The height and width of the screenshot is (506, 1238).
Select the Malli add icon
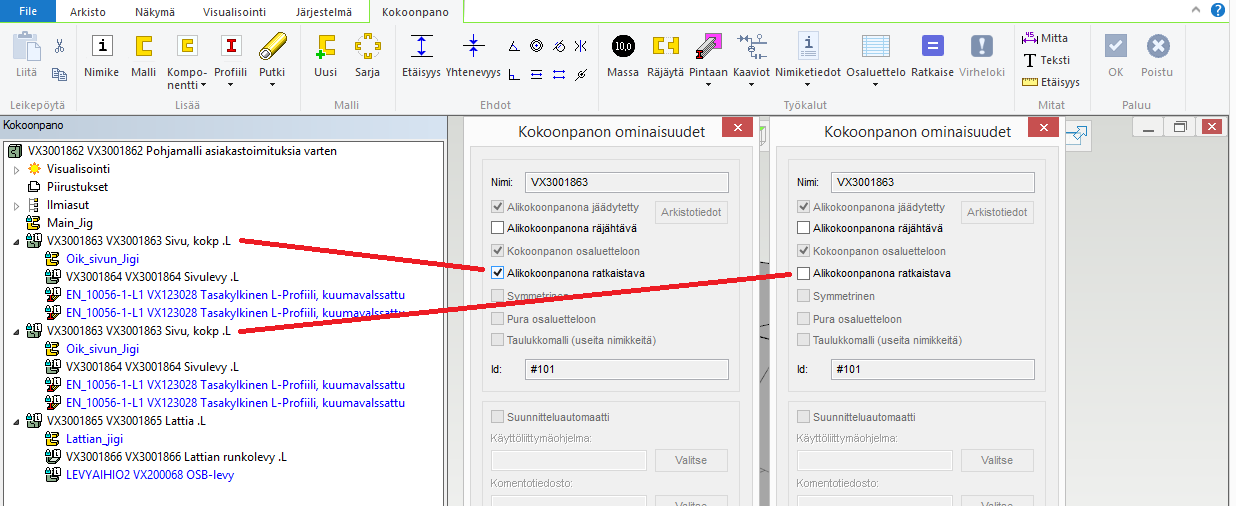pos(144,46)
